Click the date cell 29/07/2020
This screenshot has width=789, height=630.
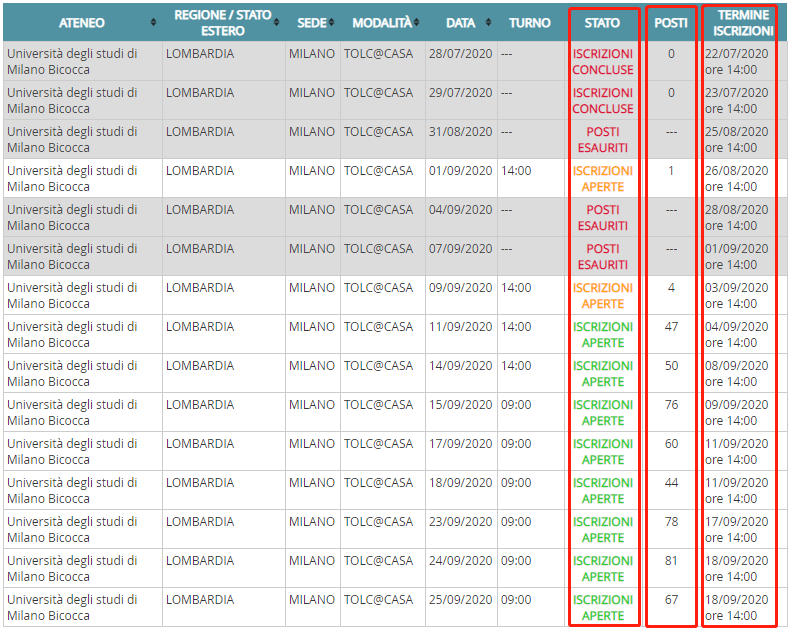pyautogui.click(x=460, y=93)
